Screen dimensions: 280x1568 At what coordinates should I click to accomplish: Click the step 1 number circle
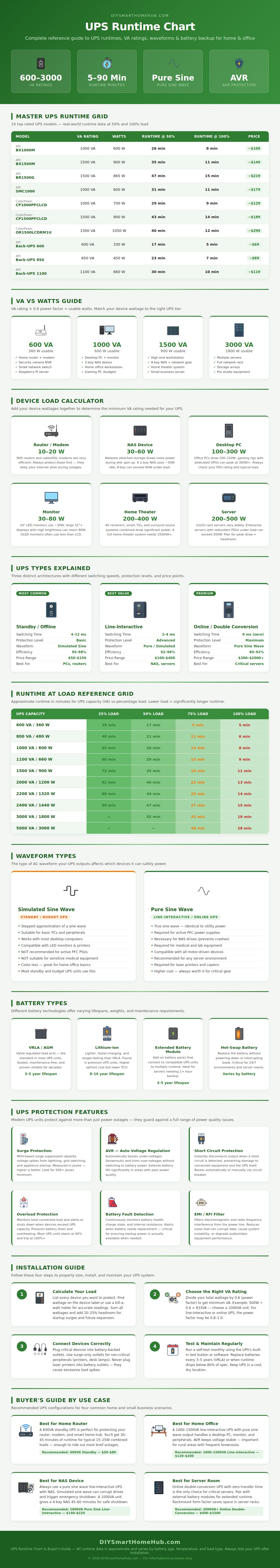22,1294
